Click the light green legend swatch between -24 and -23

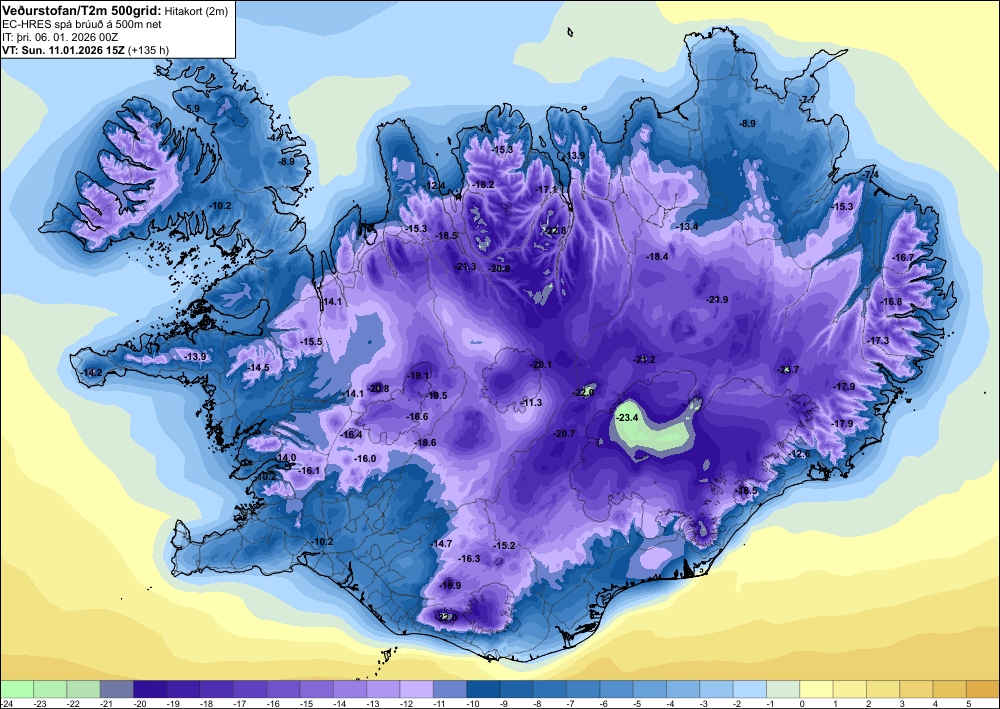tap(17, 689)
